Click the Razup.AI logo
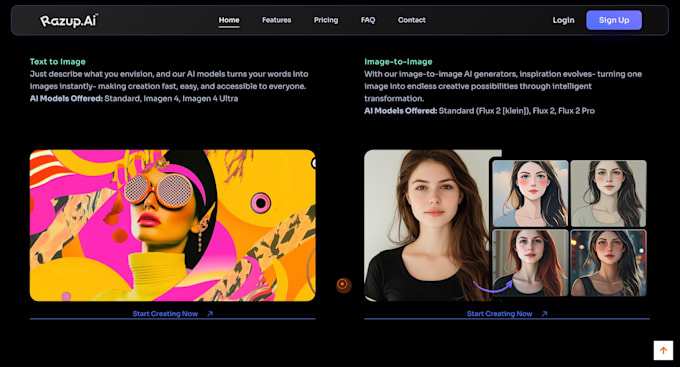680x367 pixels. pyautogui.click(x=69, y=20)
